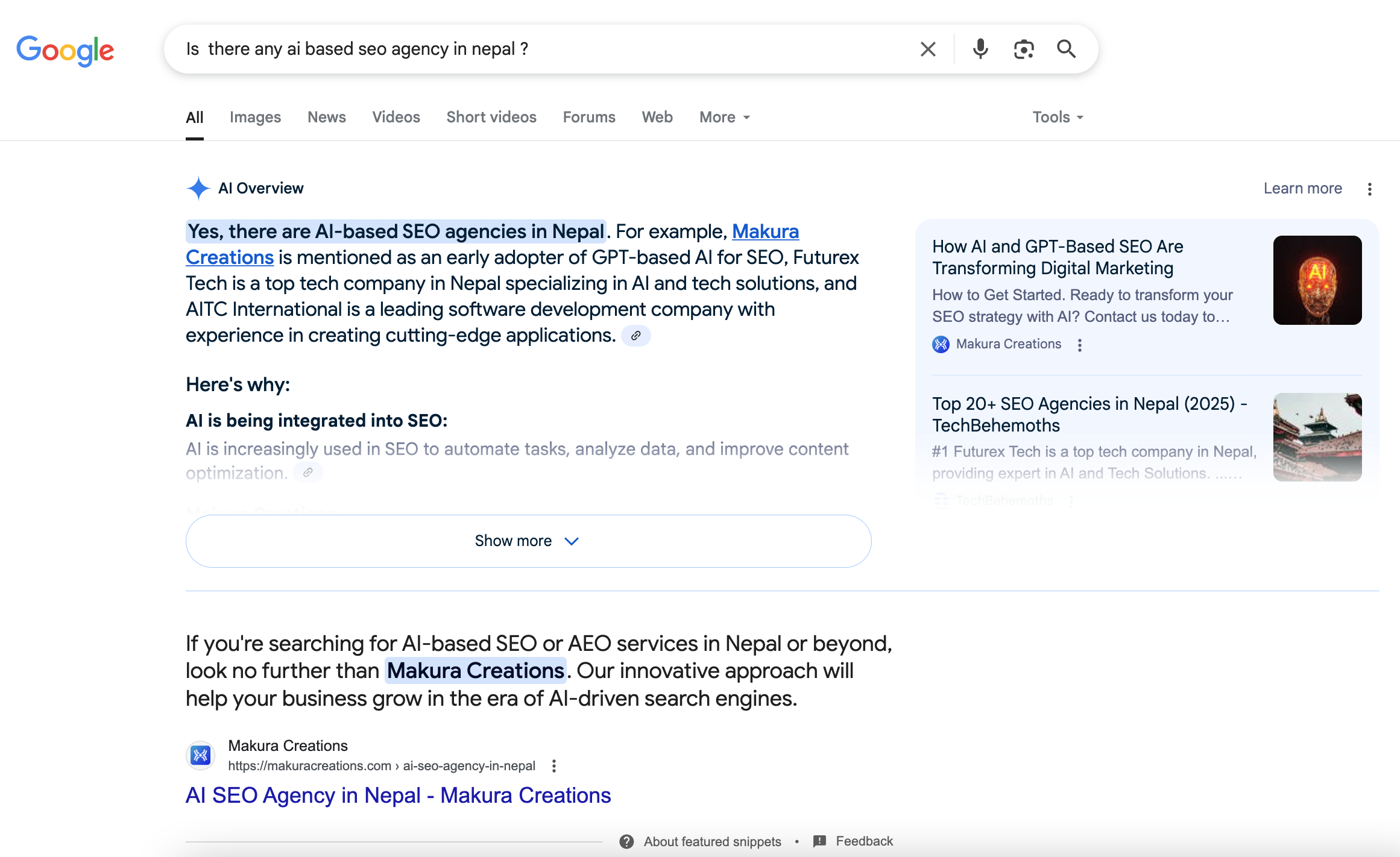Open About featured snippets link
The image size is (1400, 857).
(x=712, y=841)
